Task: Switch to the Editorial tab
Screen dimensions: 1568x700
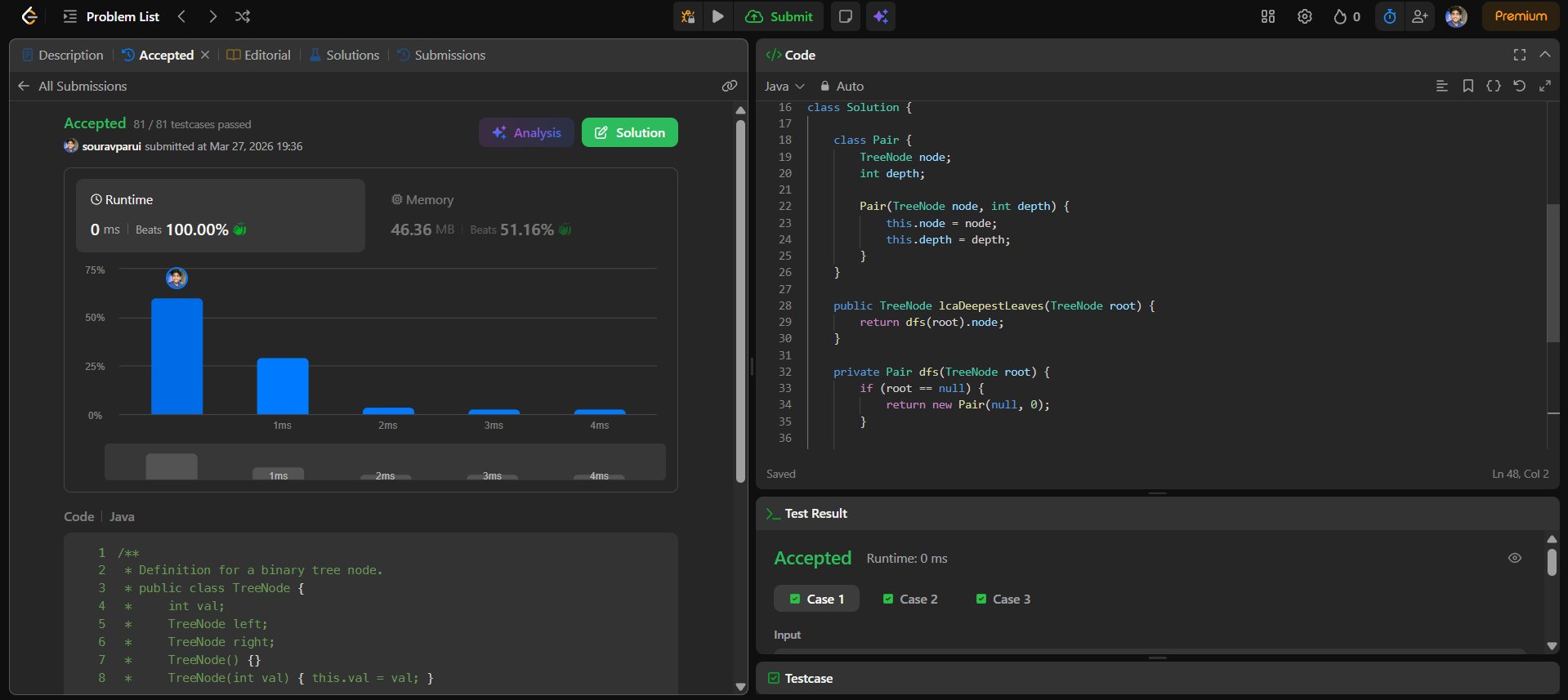Action: [x=258, y=55]
